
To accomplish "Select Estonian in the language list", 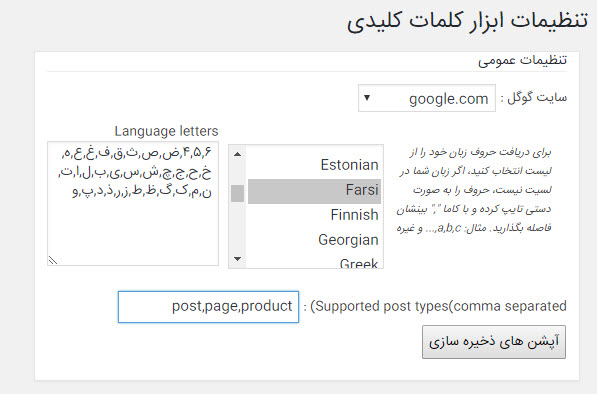I will tap(314, 165).
